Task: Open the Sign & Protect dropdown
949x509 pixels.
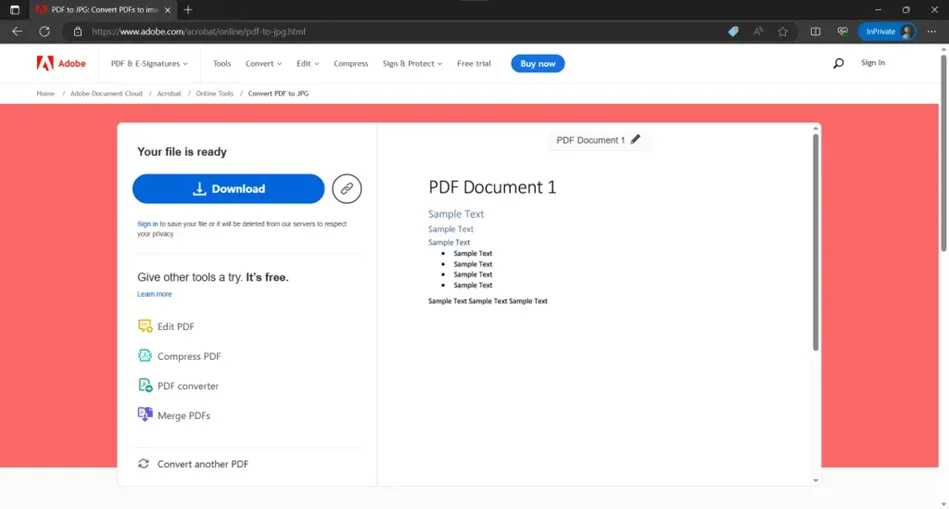Action: [412, 64]
